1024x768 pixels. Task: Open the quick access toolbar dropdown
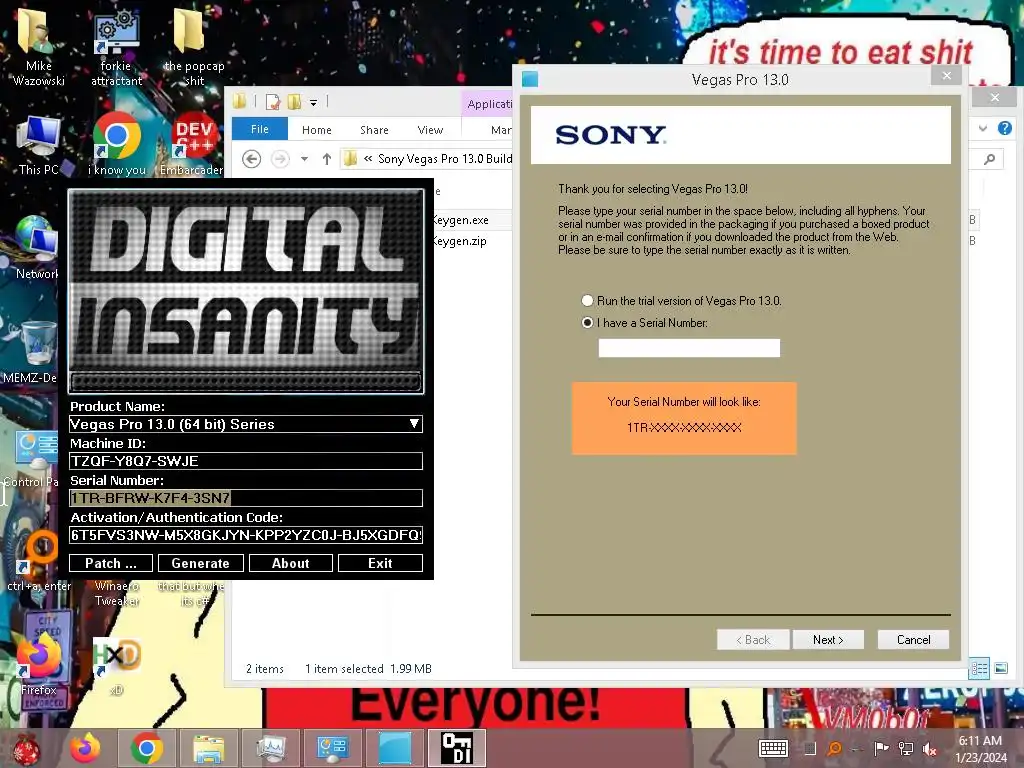click(313, 103)
